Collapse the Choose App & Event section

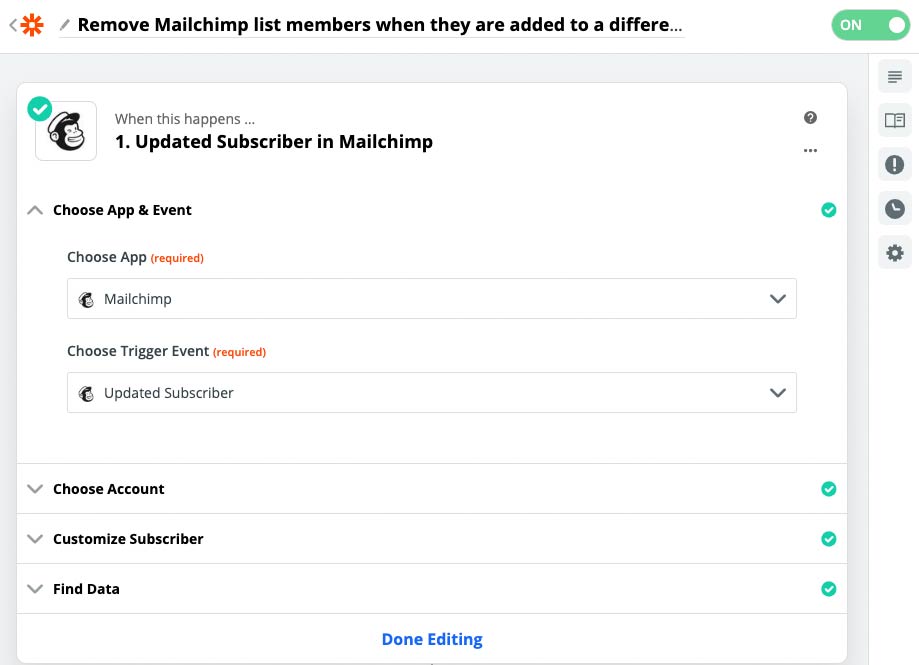tap(36, 210)
